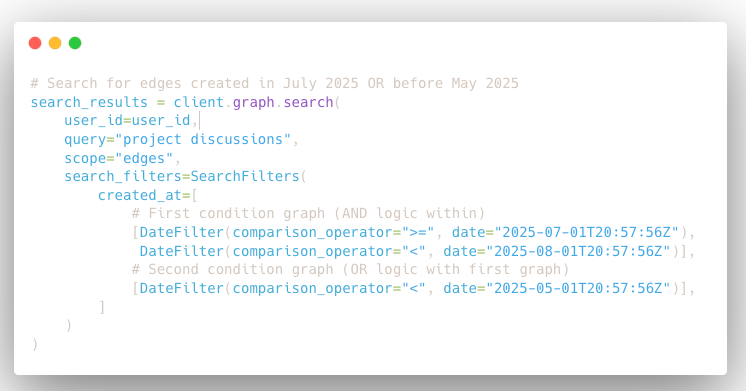
Task: Click the red close window button
Action: [x=35, y=43]
